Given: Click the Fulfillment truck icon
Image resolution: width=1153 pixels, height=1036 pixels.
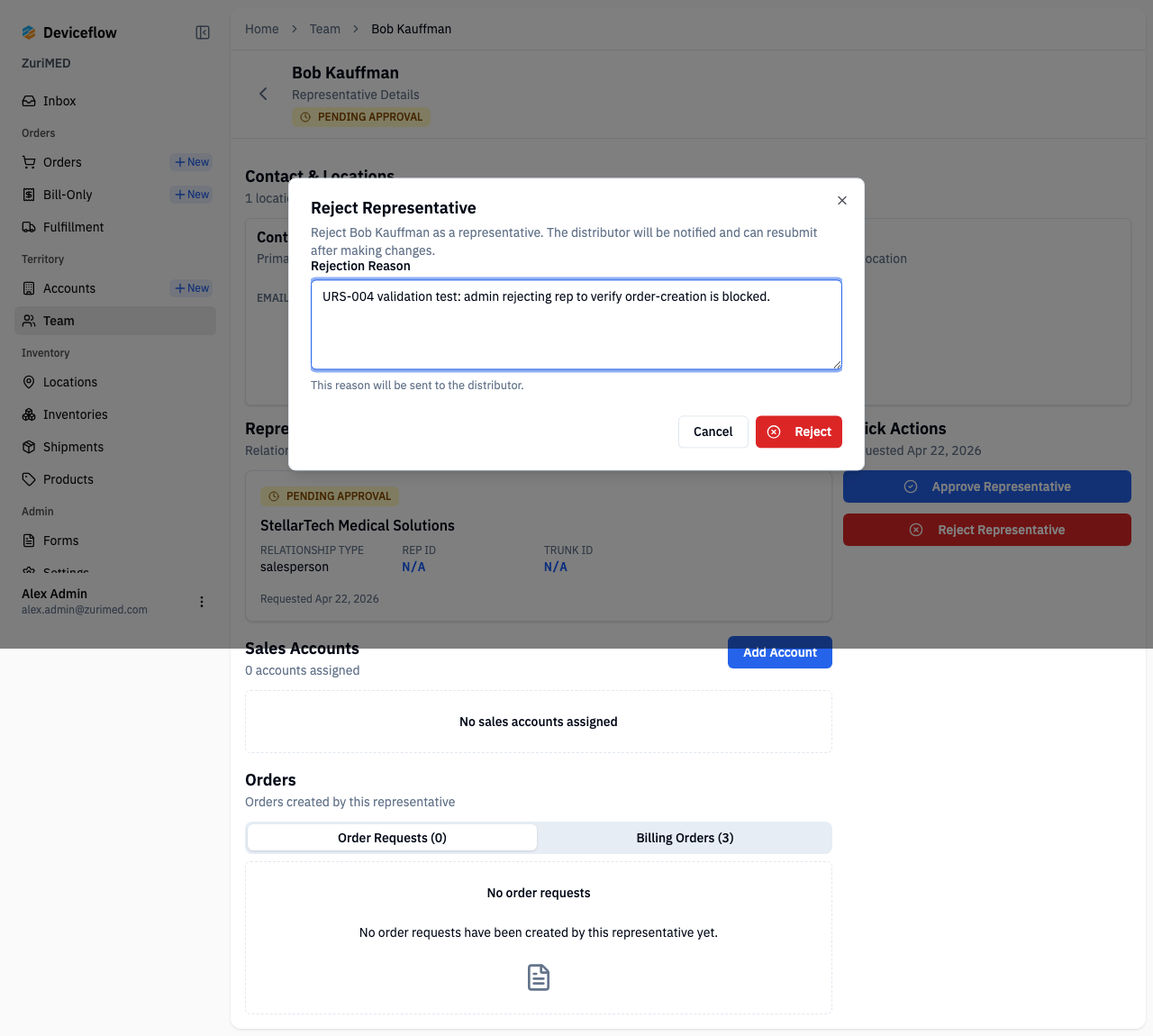Looking at the screenshot, I should click(x=29, y=227).
